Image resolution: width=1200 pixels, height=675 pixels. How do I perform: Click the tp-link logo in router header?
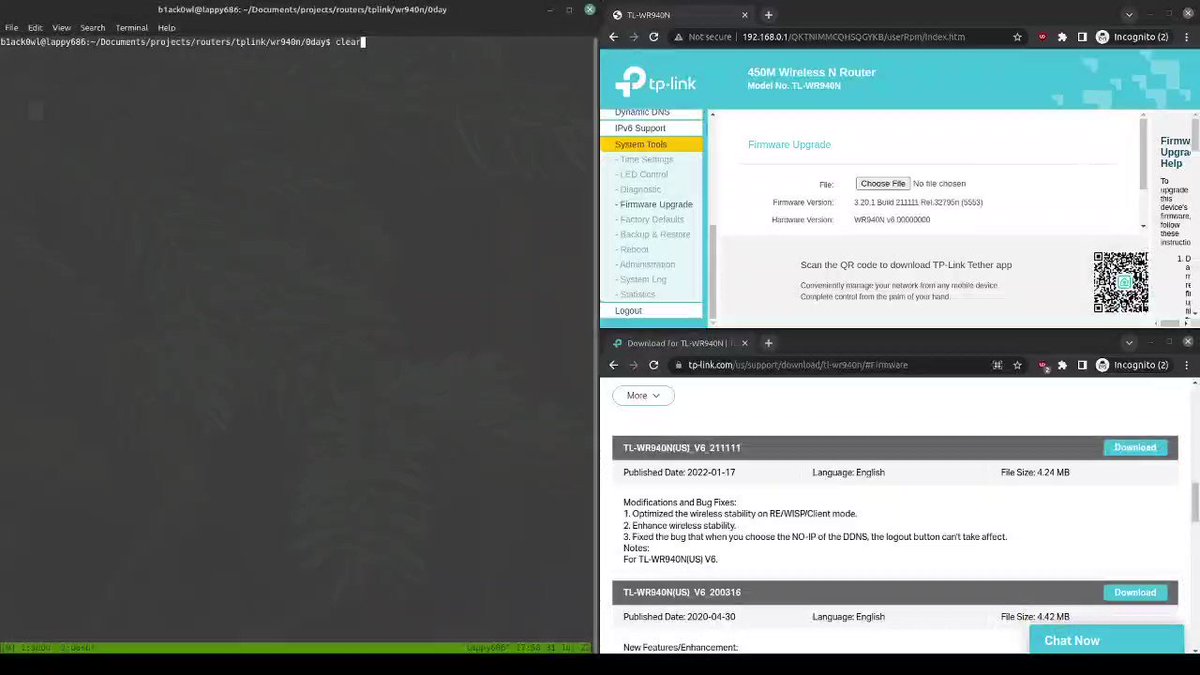click(x=656, y=80)
